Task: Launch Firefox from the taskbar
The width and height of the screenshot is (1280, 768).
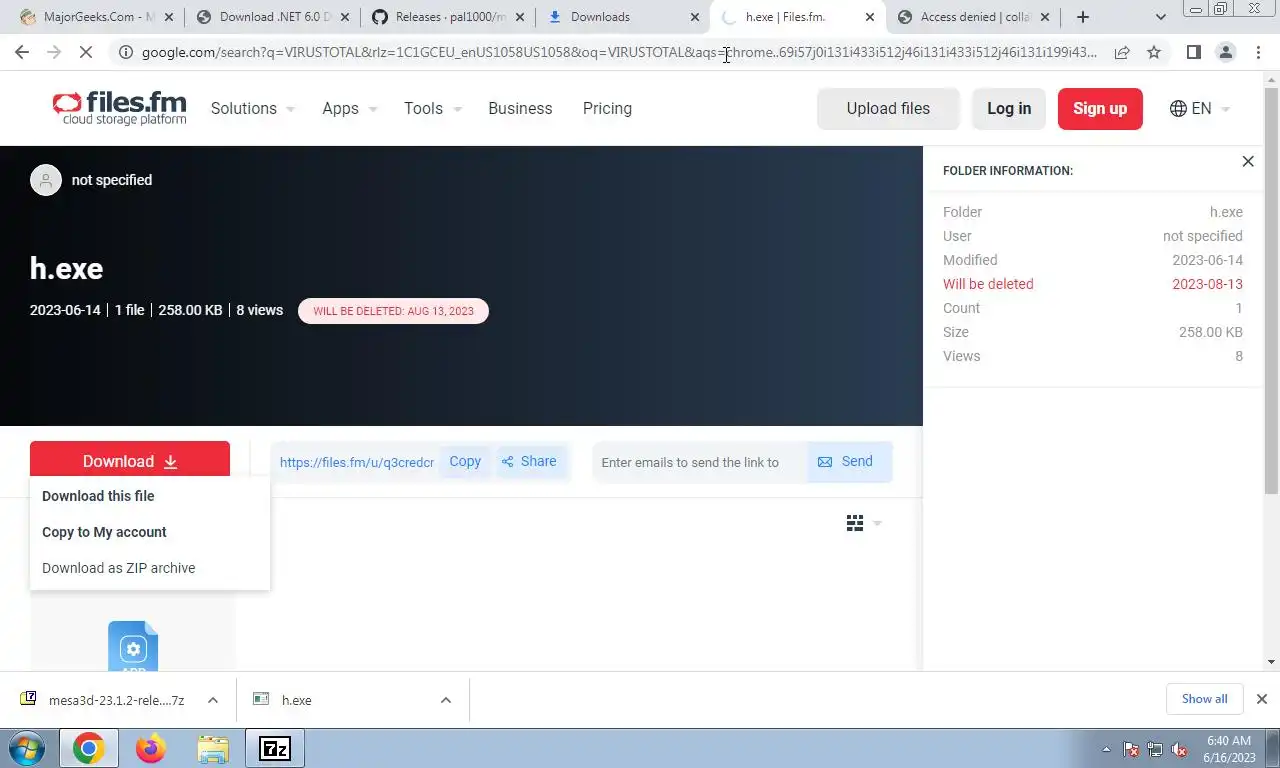Action: pos(150,748)
